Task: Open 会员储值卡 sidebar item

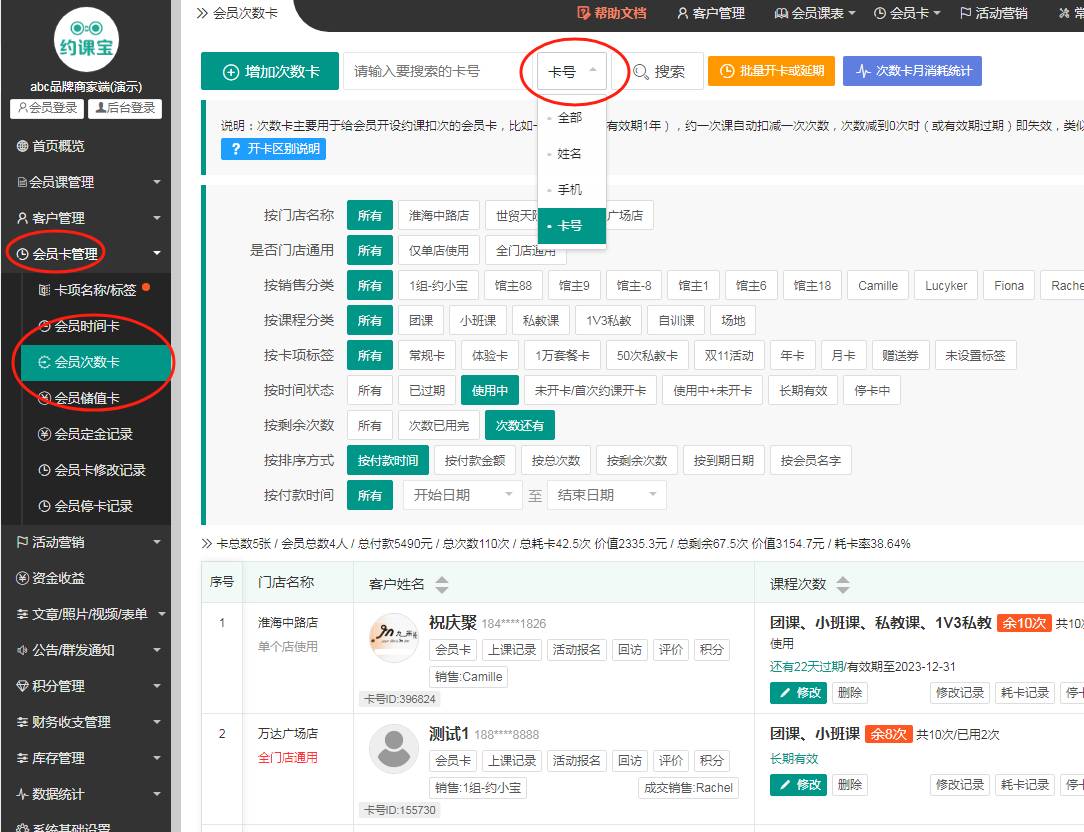Action: point(96,398)
